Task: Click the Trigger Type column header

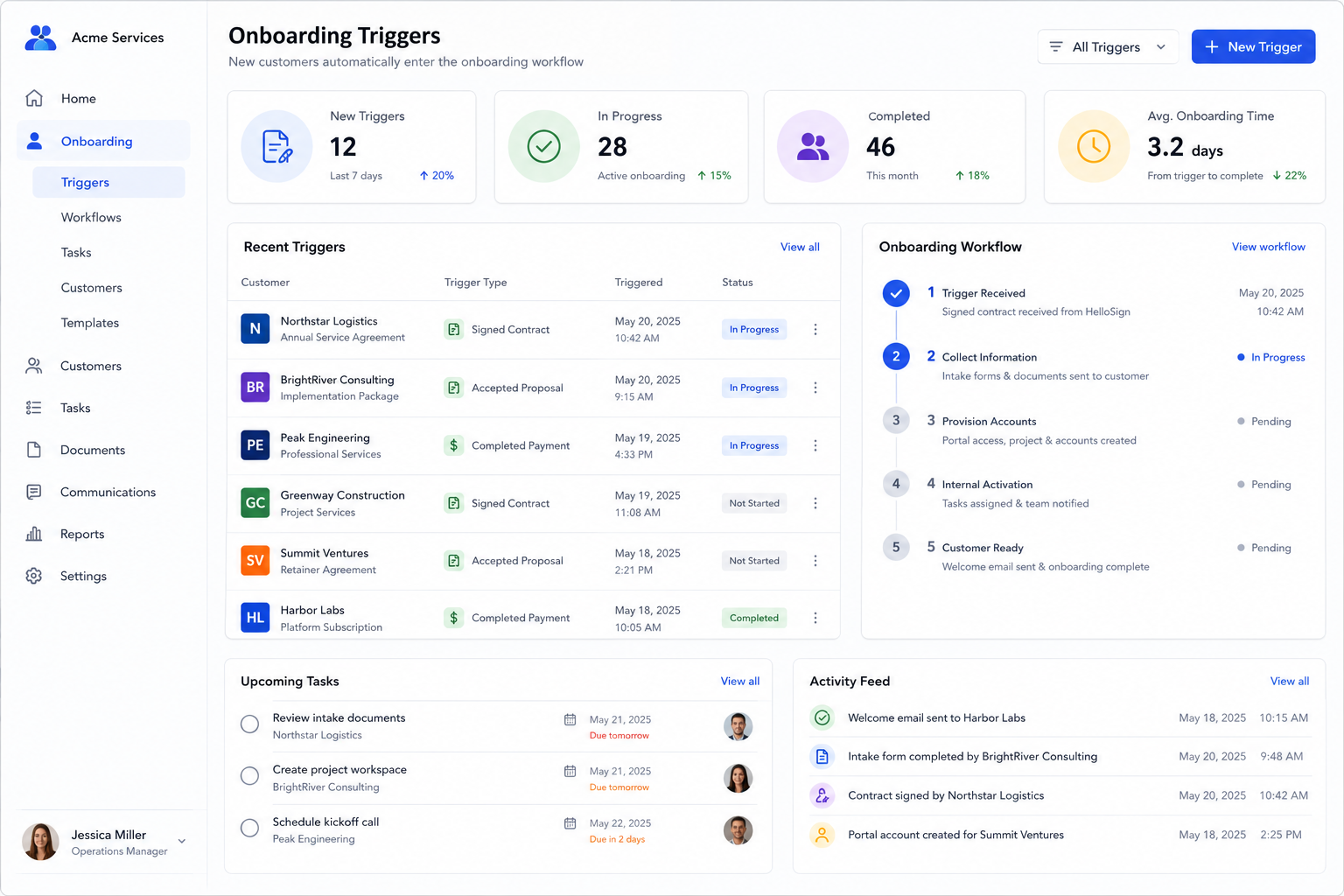Action: pyautogui.click(x=476, y=282)
